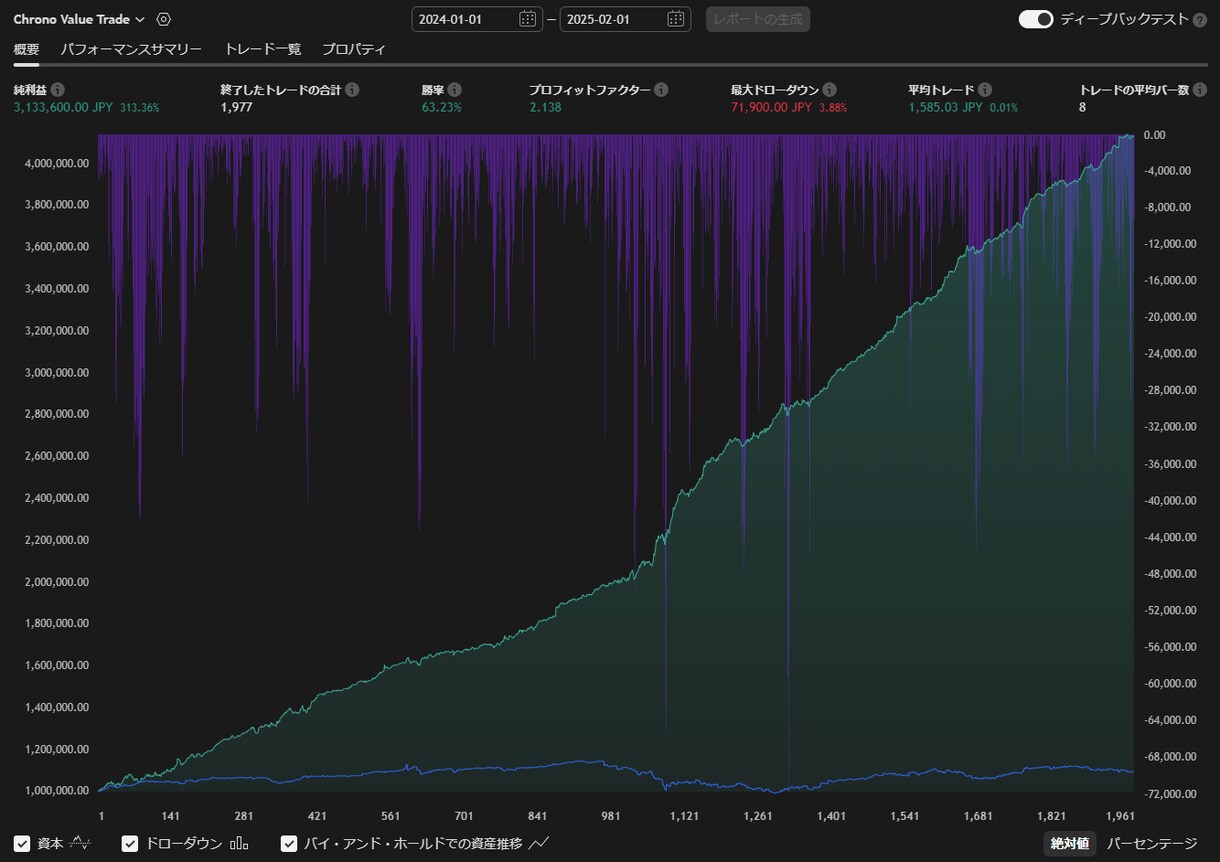The width and height of the screenshot is (1220, 862).
Task: Click the -72,000.00 right axis label
Action: [1169, 793]
